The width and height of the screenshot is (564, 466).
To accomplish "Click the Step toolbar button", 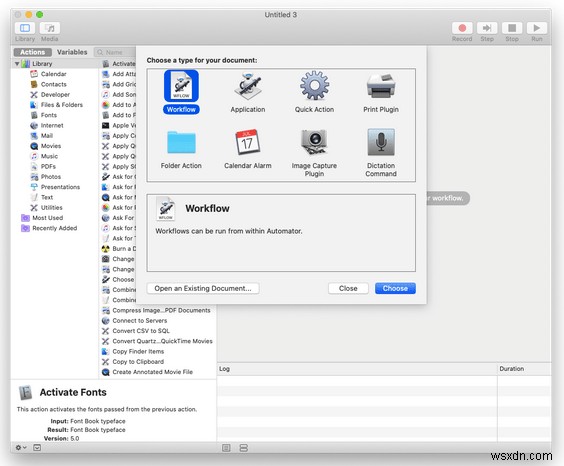I will pyautogui.click(x=487, y=28).
